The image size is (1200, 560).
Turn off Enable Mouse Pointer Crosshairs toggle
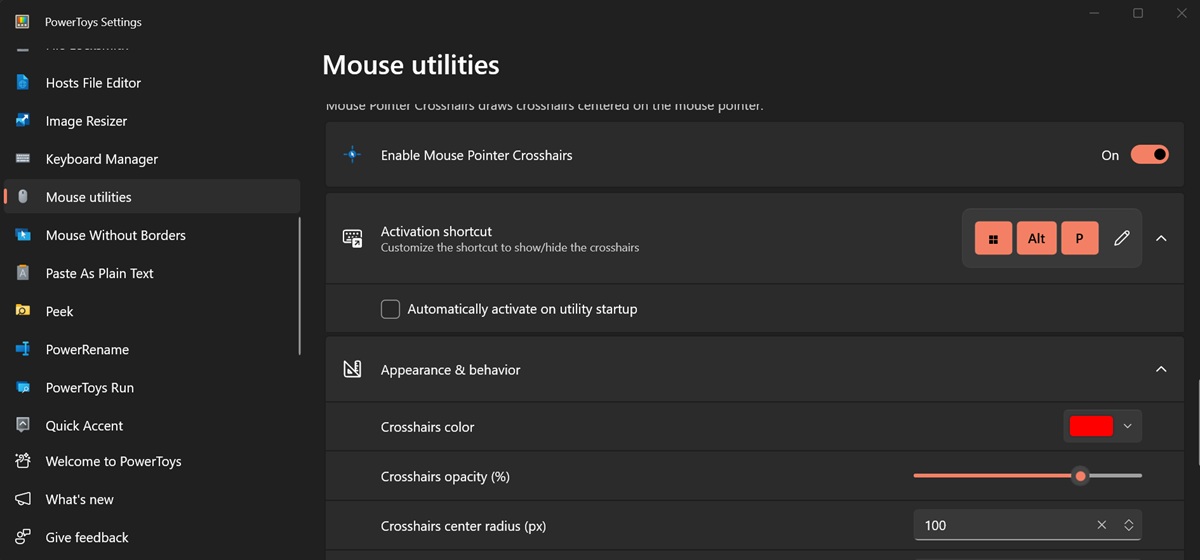(1149, 155)
